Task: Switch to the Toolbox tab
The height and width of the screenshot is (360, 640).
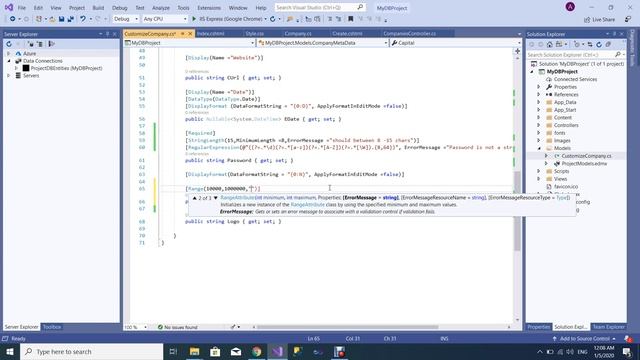Action: click(x=52, y=327)
